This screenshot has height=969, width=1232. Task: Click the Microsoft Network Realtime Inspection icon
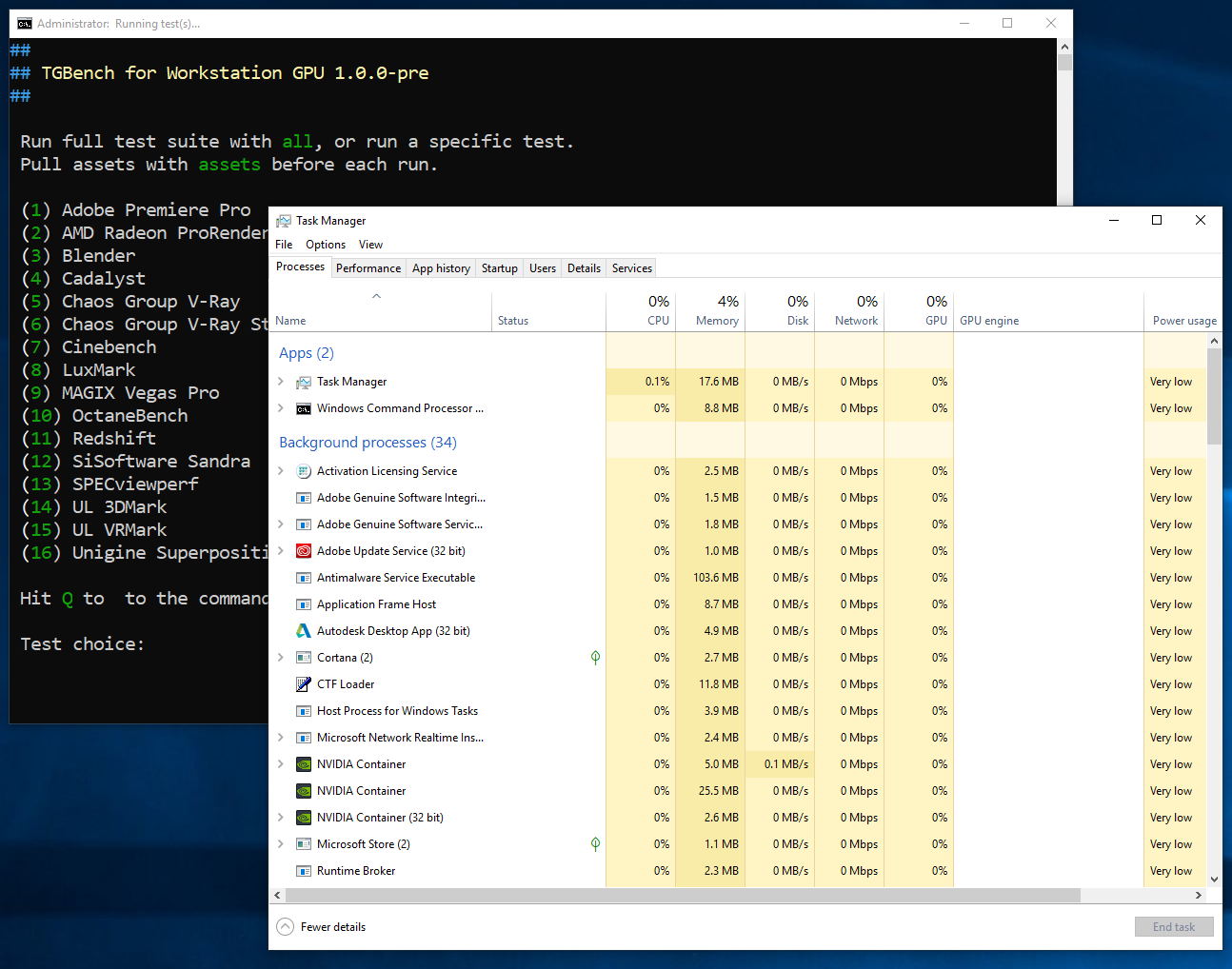pos(304,738)
